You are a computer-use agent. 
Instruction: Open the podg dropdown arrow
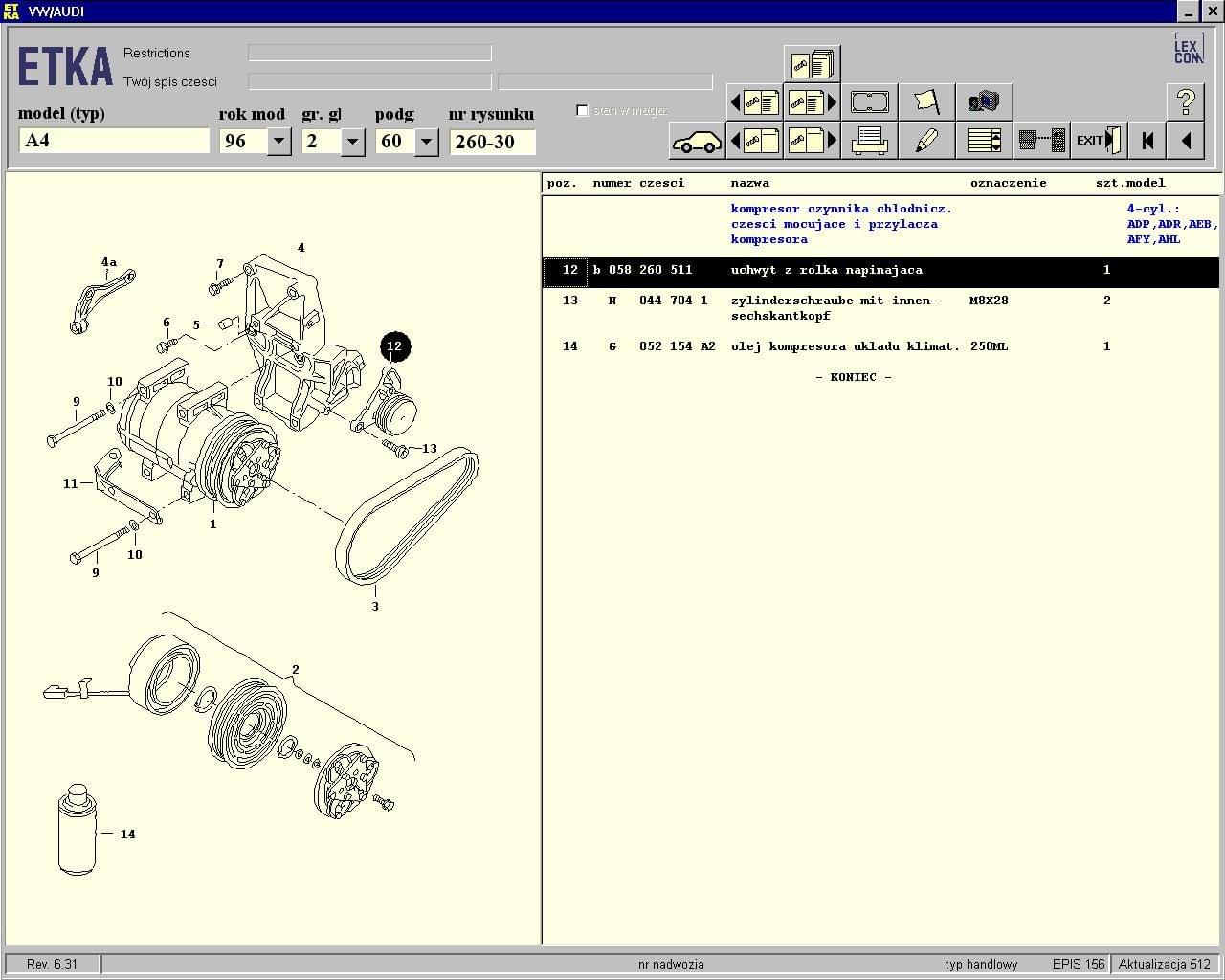pyautogui.click(x=427, y=141)
